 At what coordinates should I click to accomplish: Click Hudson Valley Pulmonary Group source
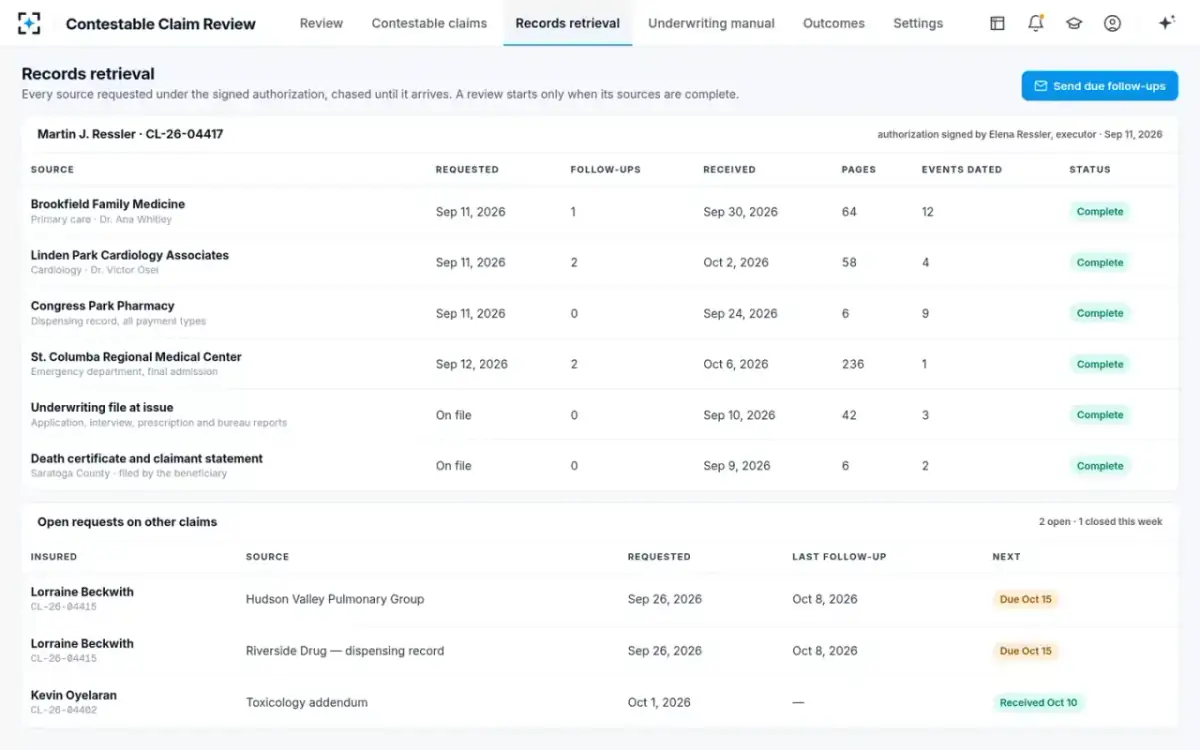(335, 599)
